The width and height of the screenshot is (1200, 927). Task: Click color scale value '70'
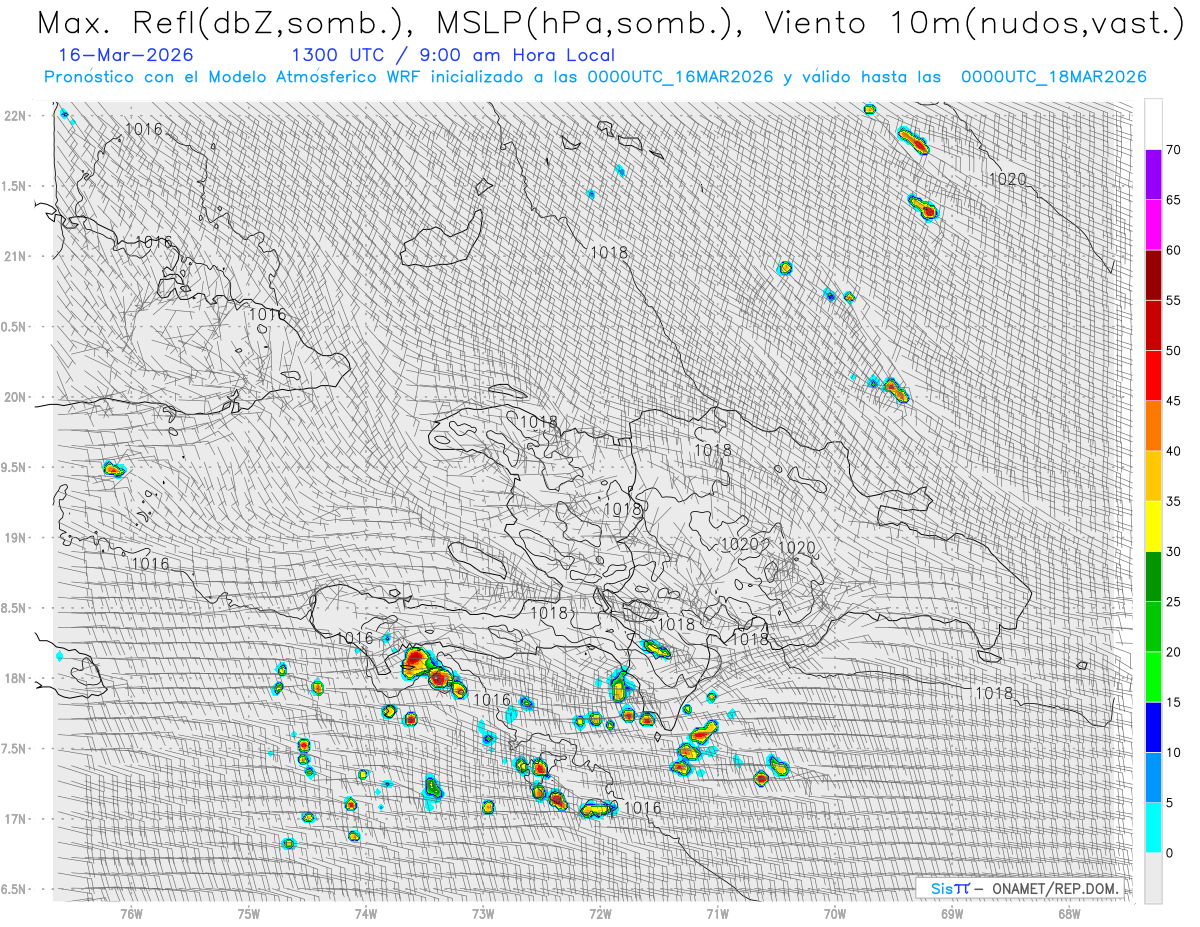click(x=1173, y=150)
